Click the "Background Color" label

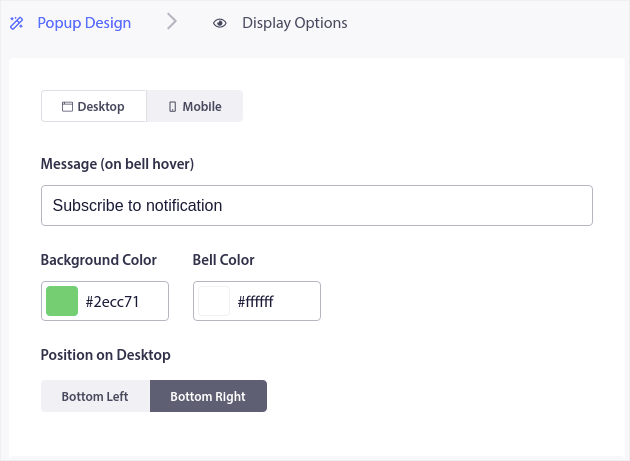pyautogui.click(x=98, y=260)
